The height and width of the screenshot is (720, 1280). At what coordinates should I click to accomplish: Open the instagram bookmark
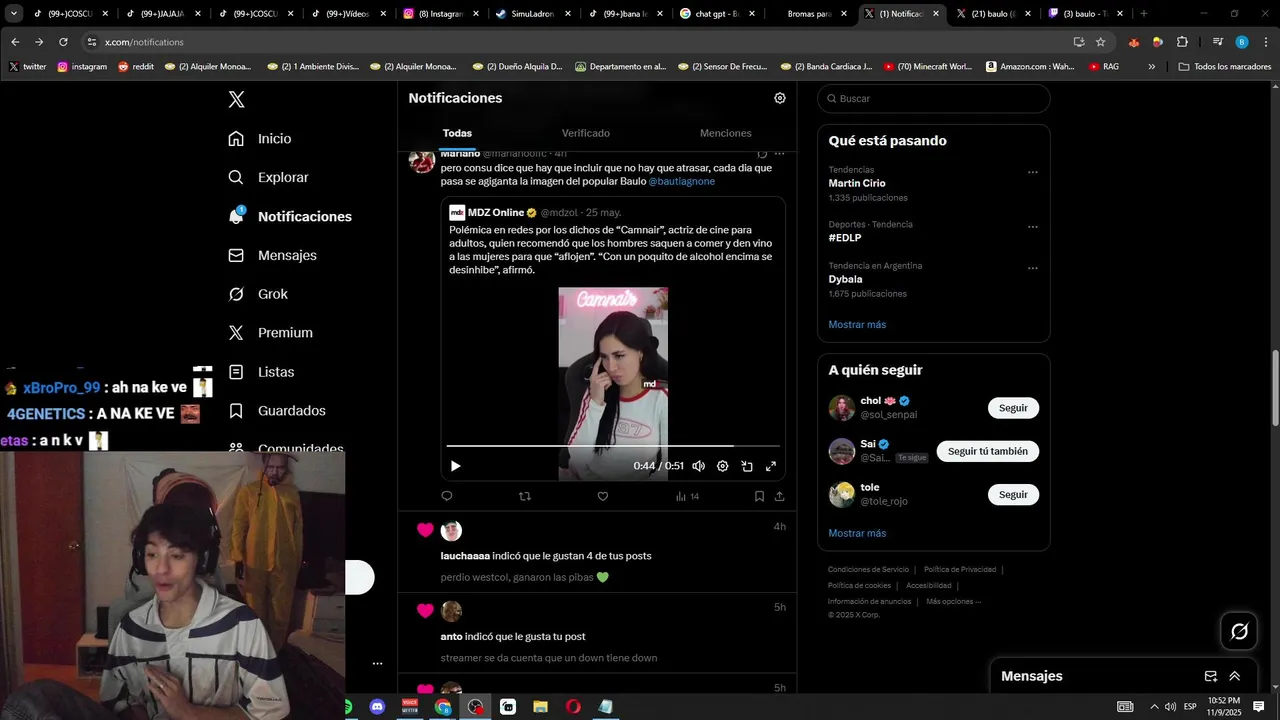(x=82, y=67)
